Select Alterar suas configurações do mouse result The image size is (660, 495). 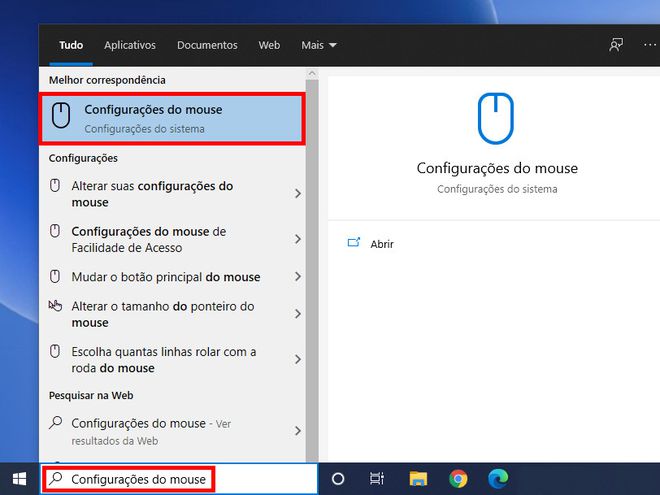coord(172,194)
